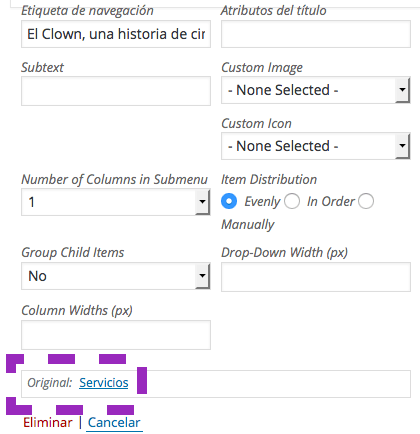Click the Item Distribution label
Image resolution: width=420 pixels, height=434 pixels.
tap(269, 180)
